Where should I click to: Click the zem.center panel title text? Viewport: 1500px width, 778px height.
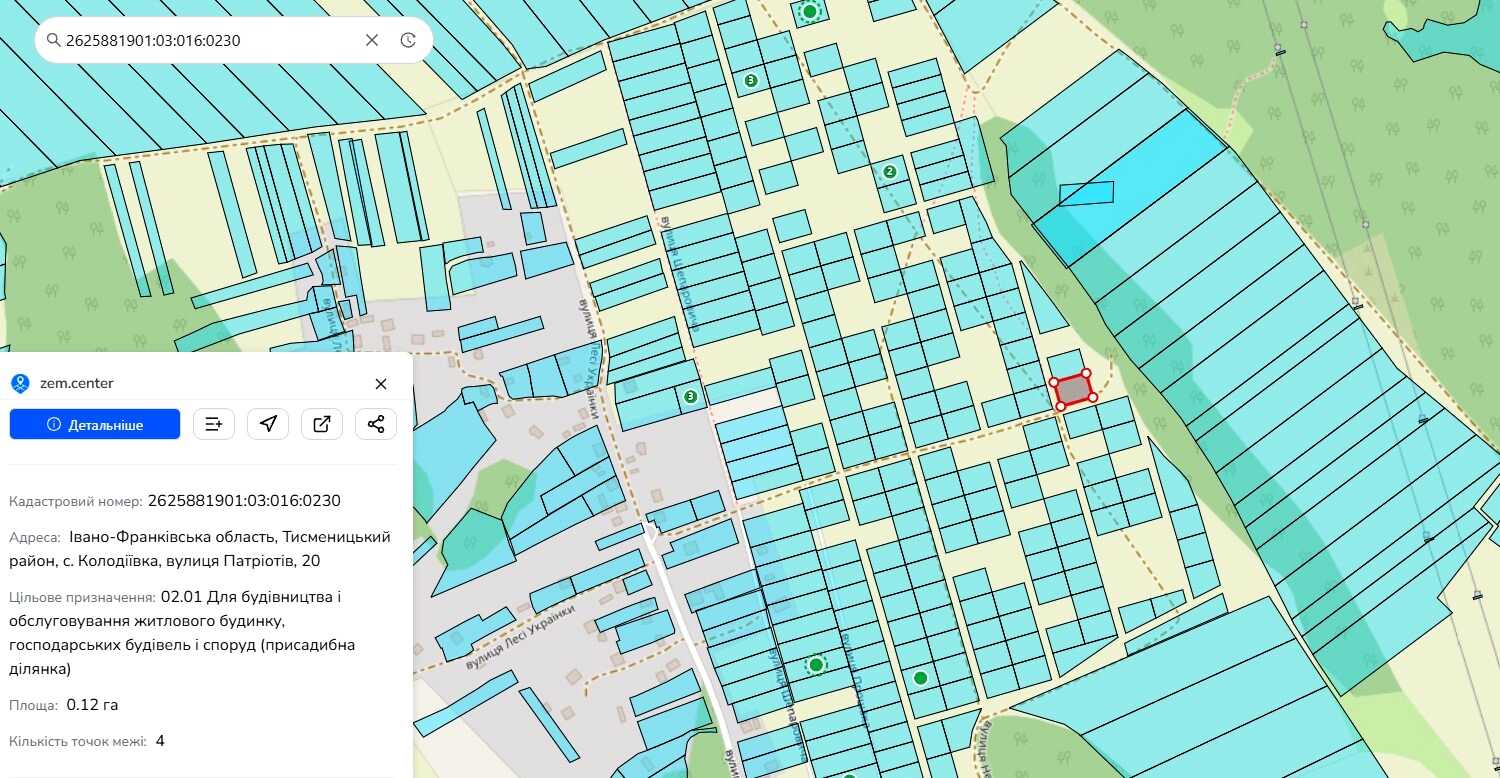click(77, 383)
